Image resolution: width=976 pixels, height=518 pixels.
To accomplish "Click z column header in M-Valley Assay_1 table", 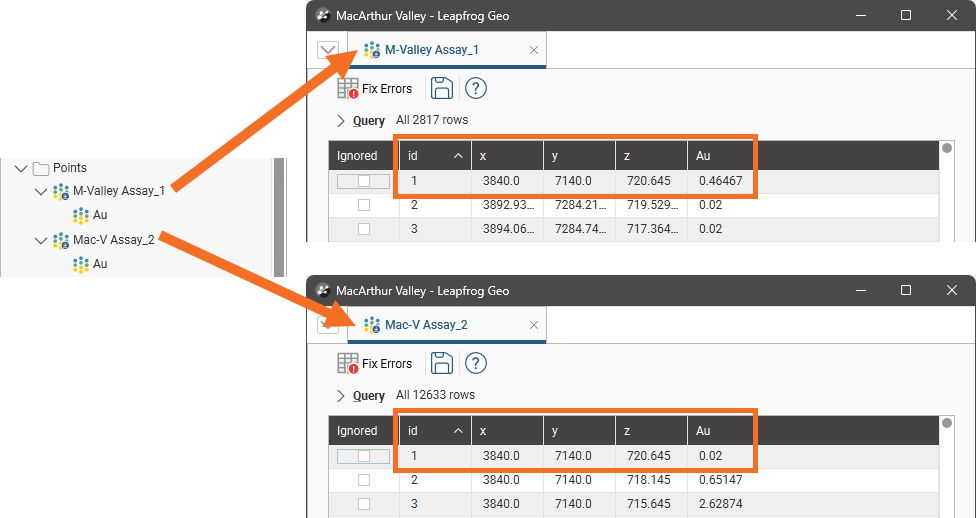I will 651,156.
